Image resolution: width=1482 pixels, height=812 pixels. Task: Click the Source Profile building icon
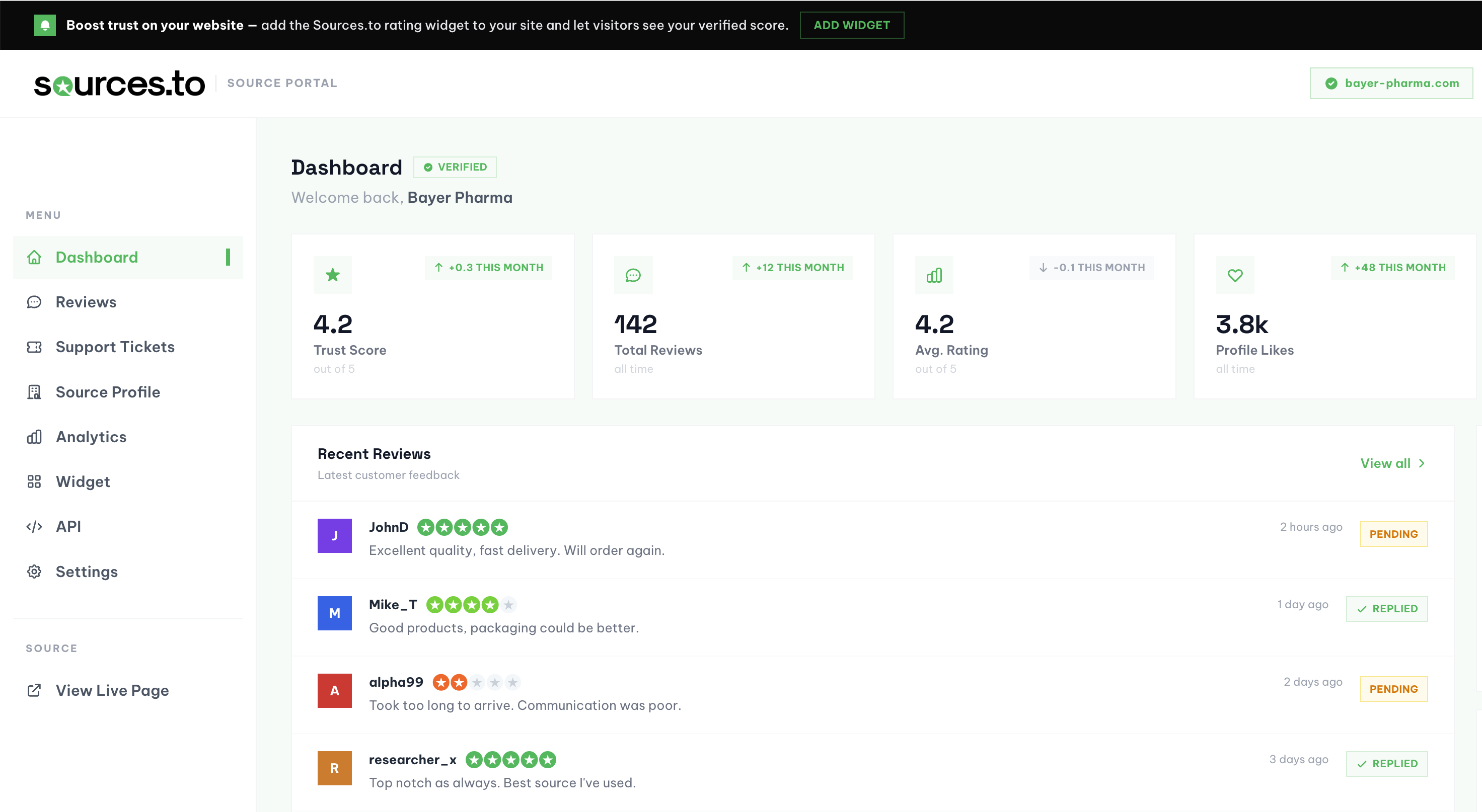click(x=35, y=392)
